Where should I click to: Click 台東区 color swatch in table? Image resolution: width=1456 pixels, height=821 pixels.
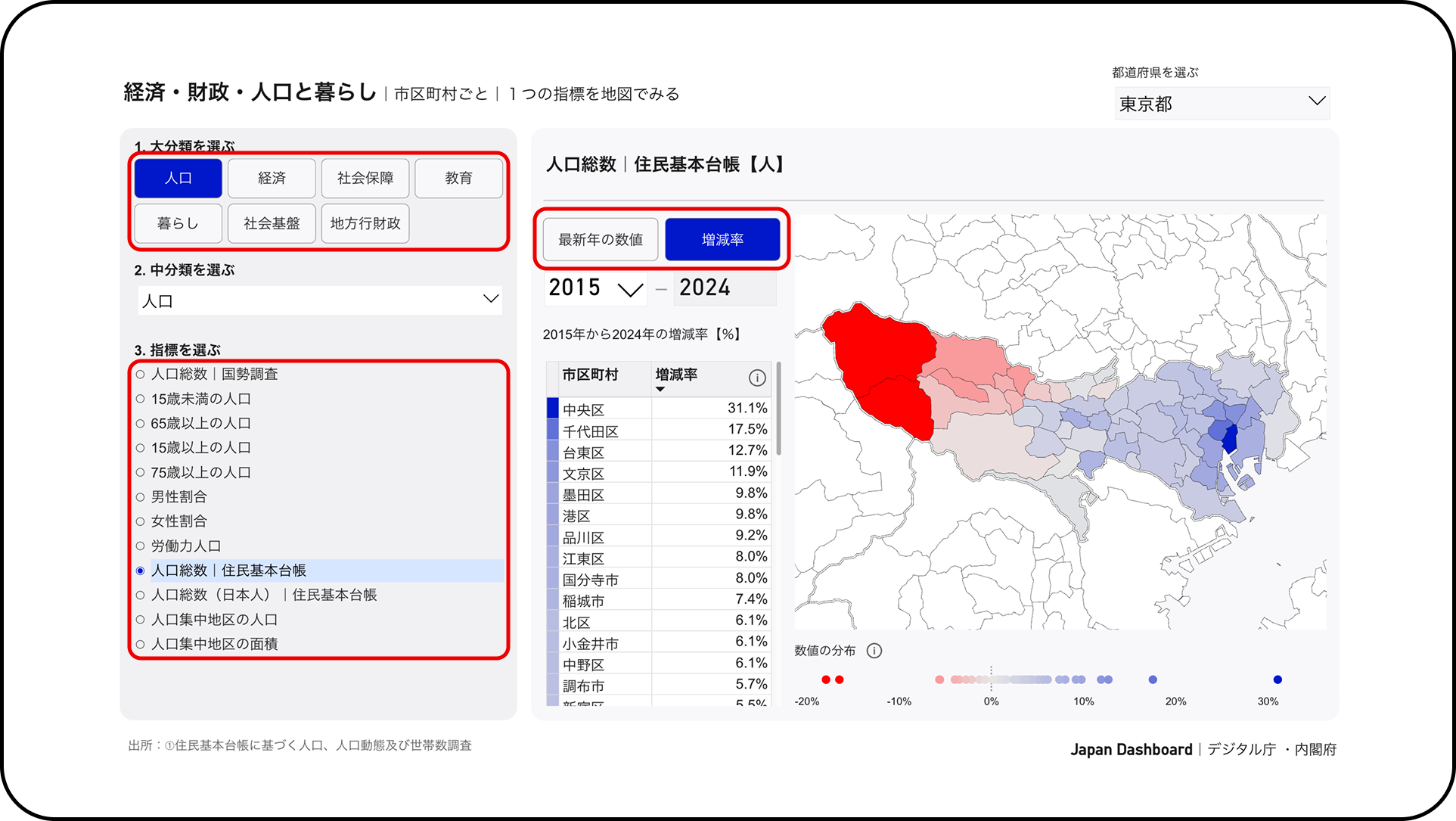pyautogui.click(x=553, y=451)
